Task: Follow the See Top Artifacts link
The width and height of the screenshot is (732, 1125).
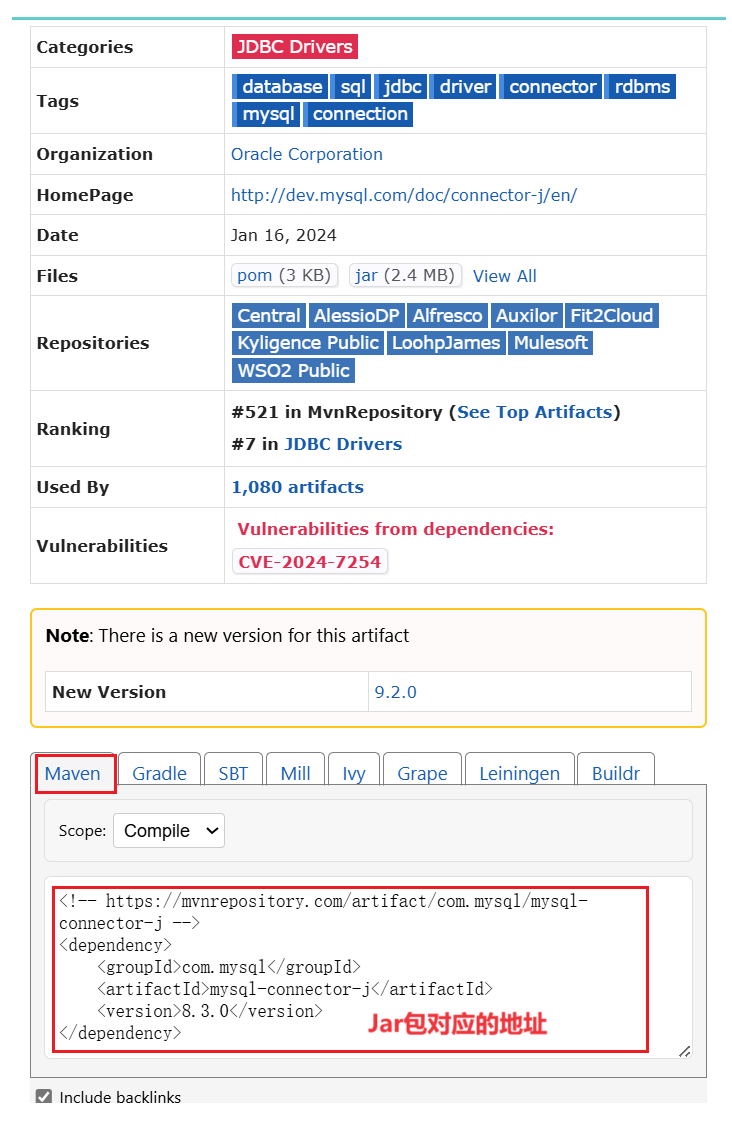Action: coord(535,413)
